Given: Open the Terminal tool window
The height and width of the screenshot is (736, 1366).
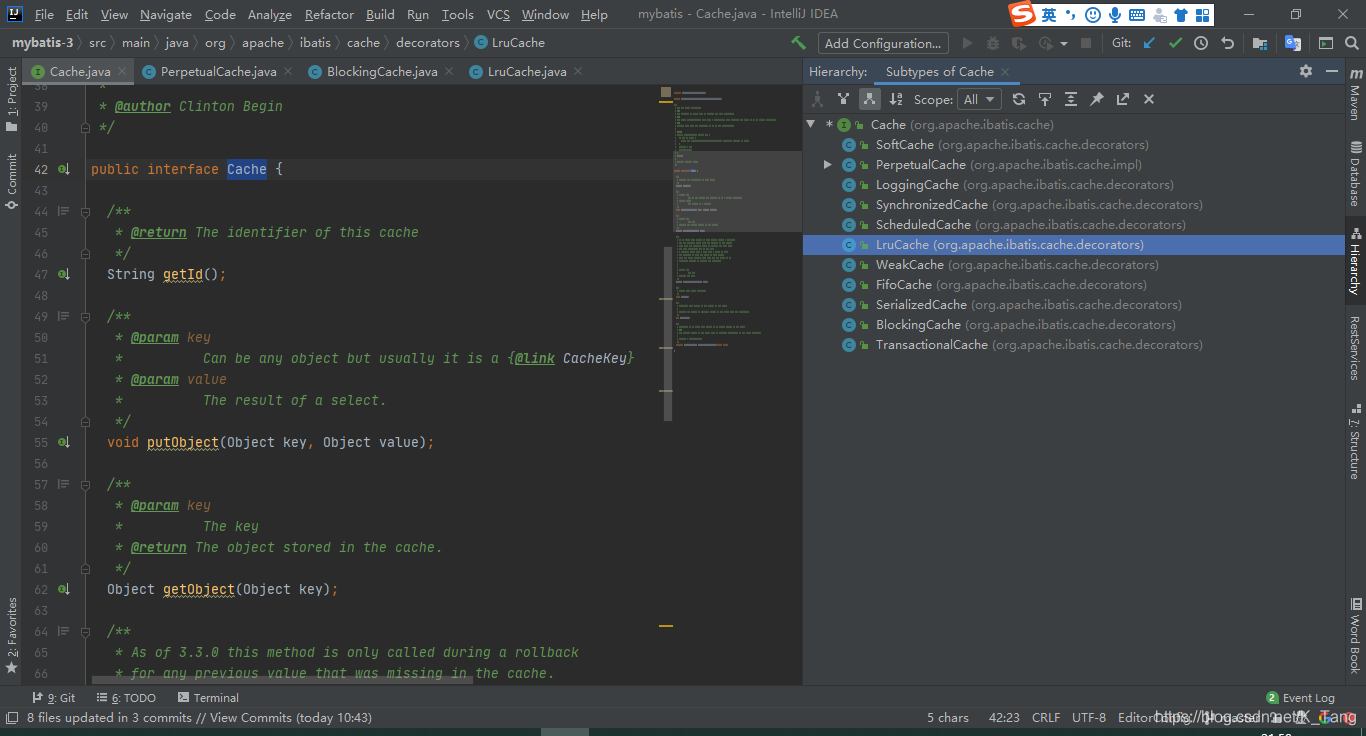Looking at the screenshot, I should pyautogui.click(x=208, y=698).
